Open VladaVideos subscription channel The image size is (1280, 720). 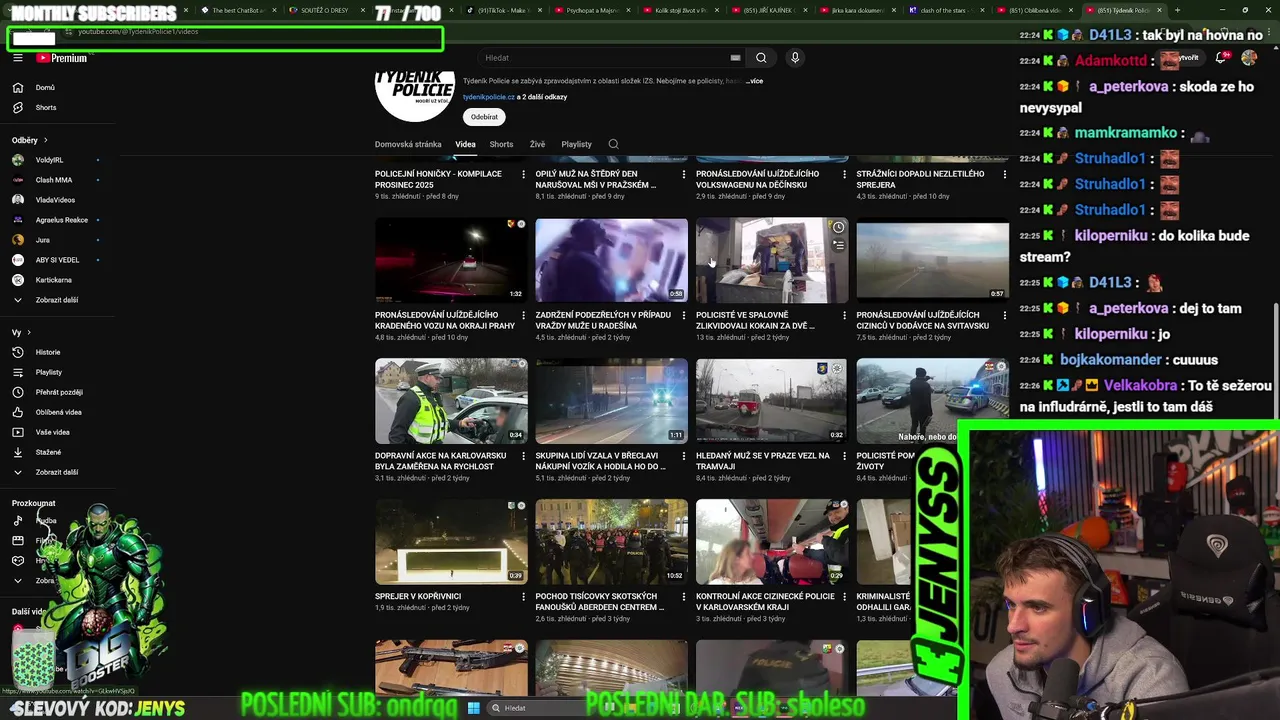click(x=55, y=200)
